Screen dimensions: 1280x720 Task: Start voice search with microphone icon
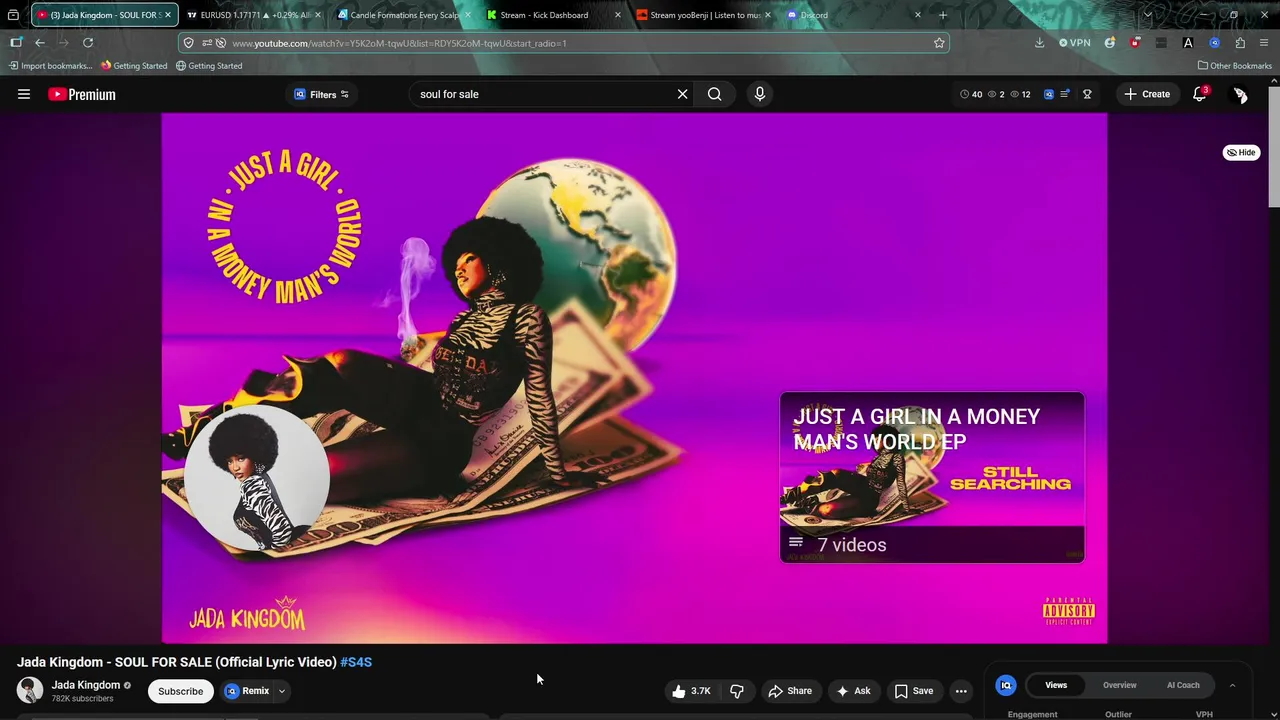760,94
